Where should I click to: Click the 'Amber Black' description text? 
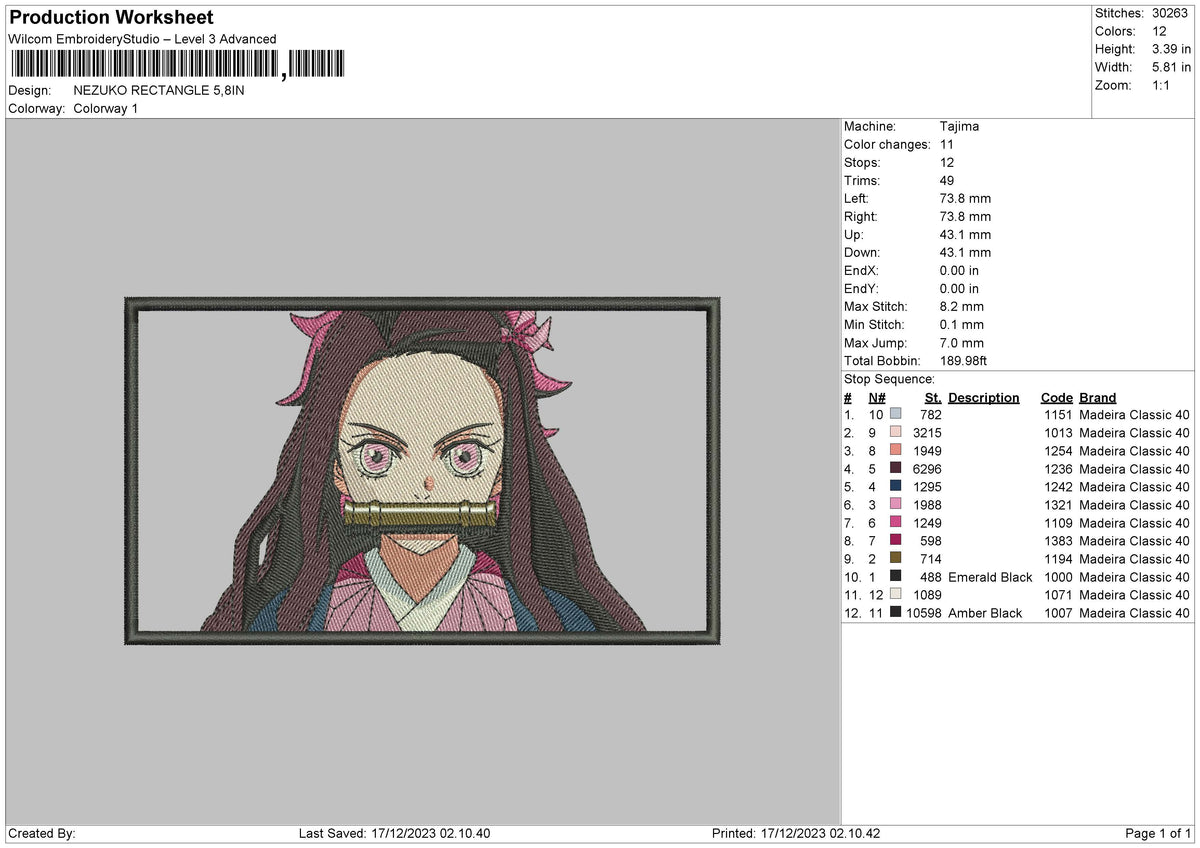point(985,613)
